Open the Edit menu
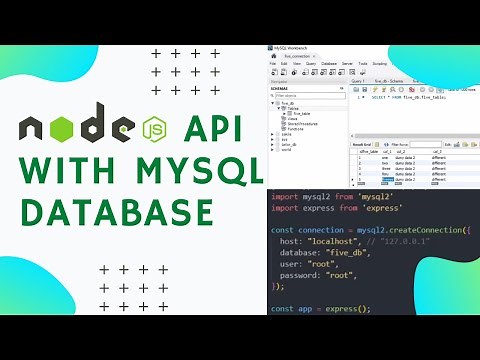 [x=284, y=63]
